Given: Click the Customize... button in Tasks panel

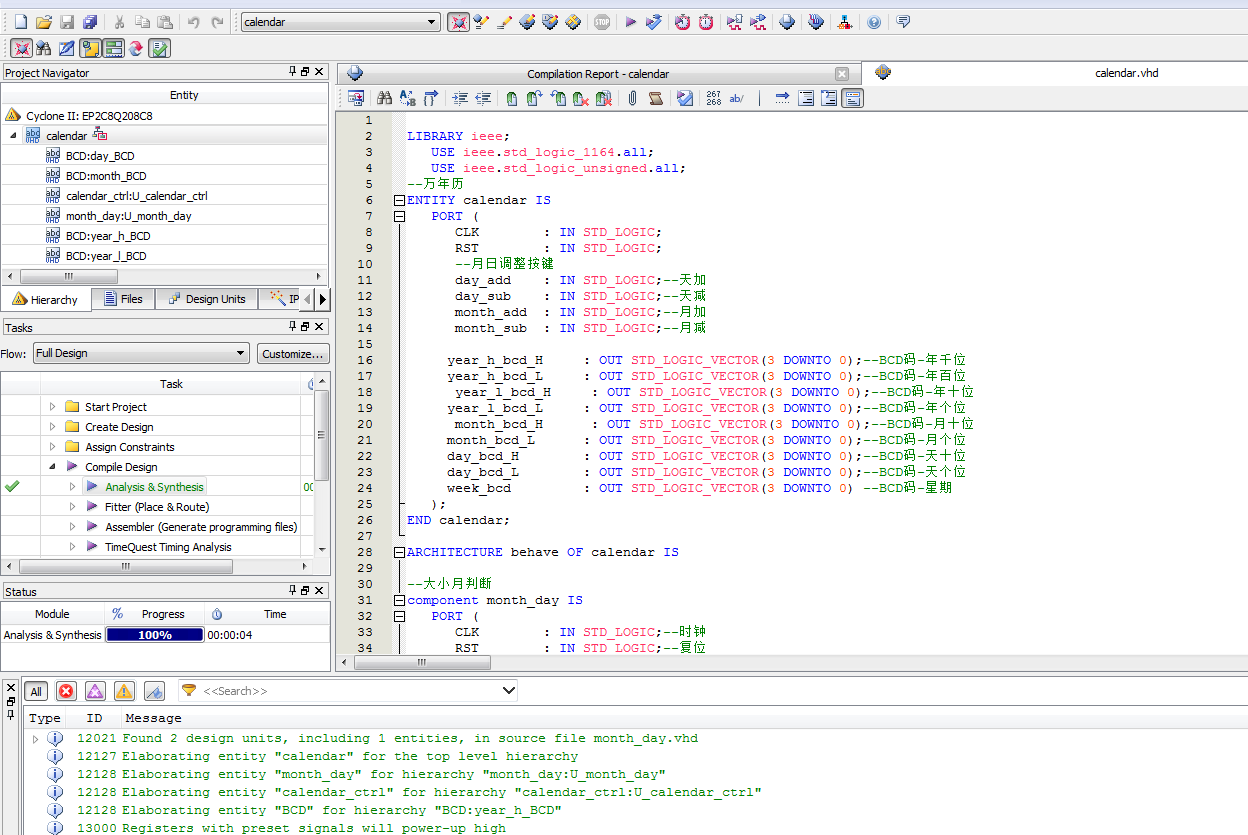Looking at the screenshot, I should [293, 353].
